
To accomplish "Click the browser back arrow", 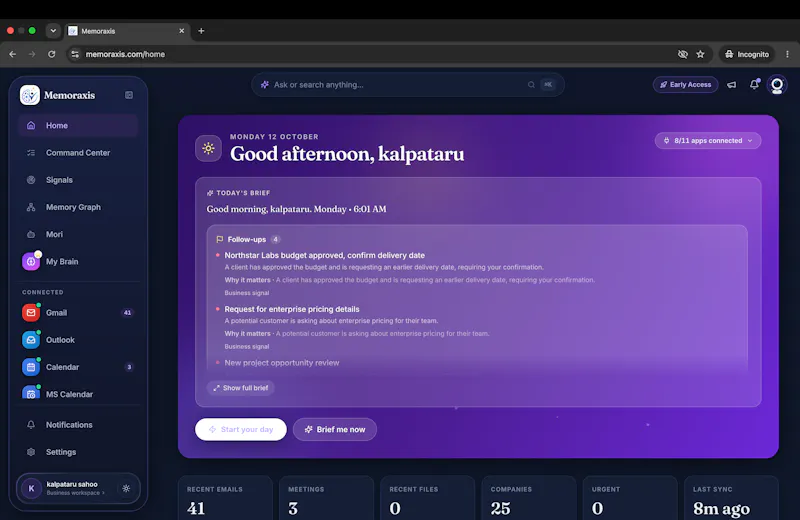I will click(13, 54).
